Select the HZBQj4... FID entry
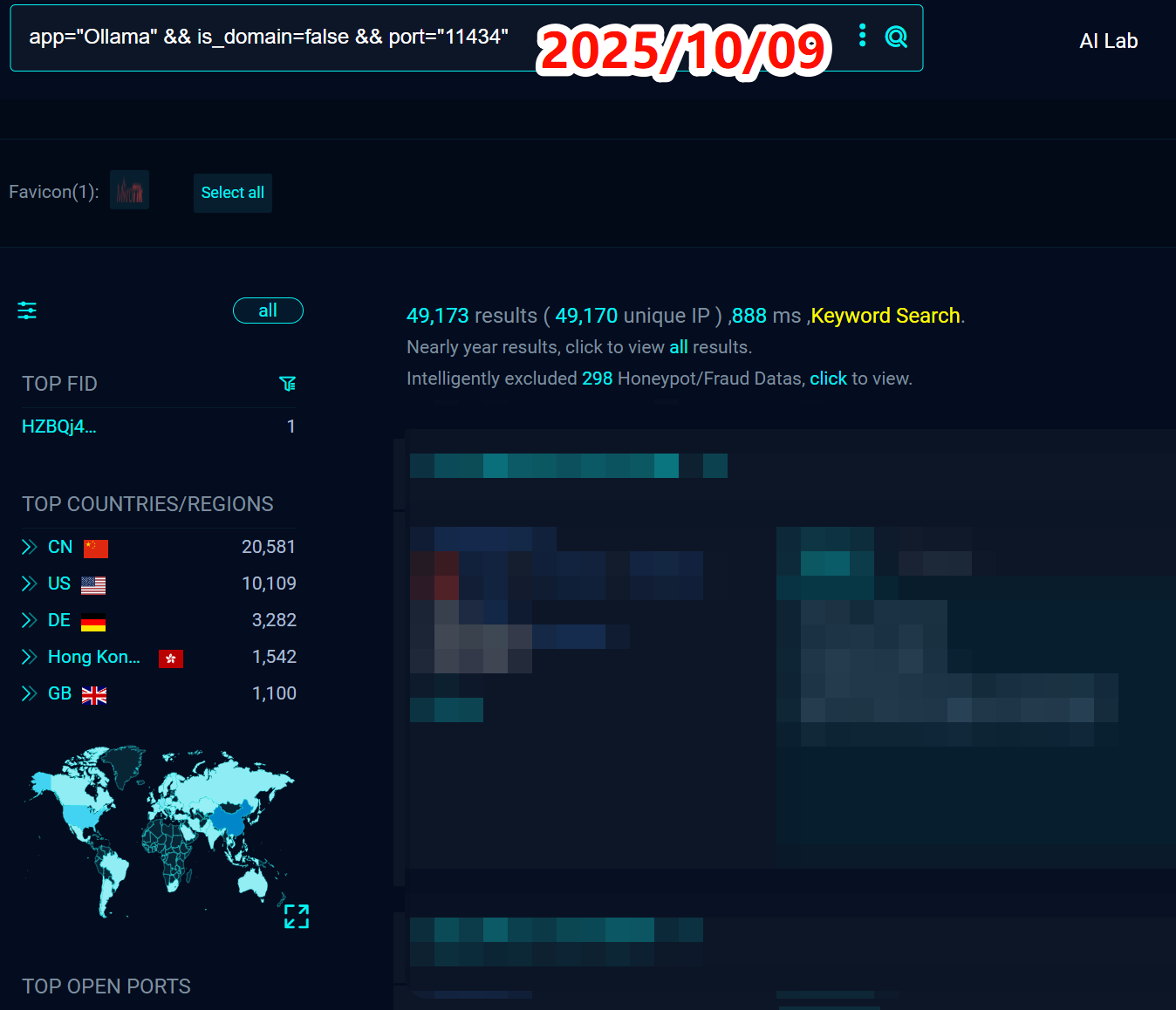 coord(58,427)
